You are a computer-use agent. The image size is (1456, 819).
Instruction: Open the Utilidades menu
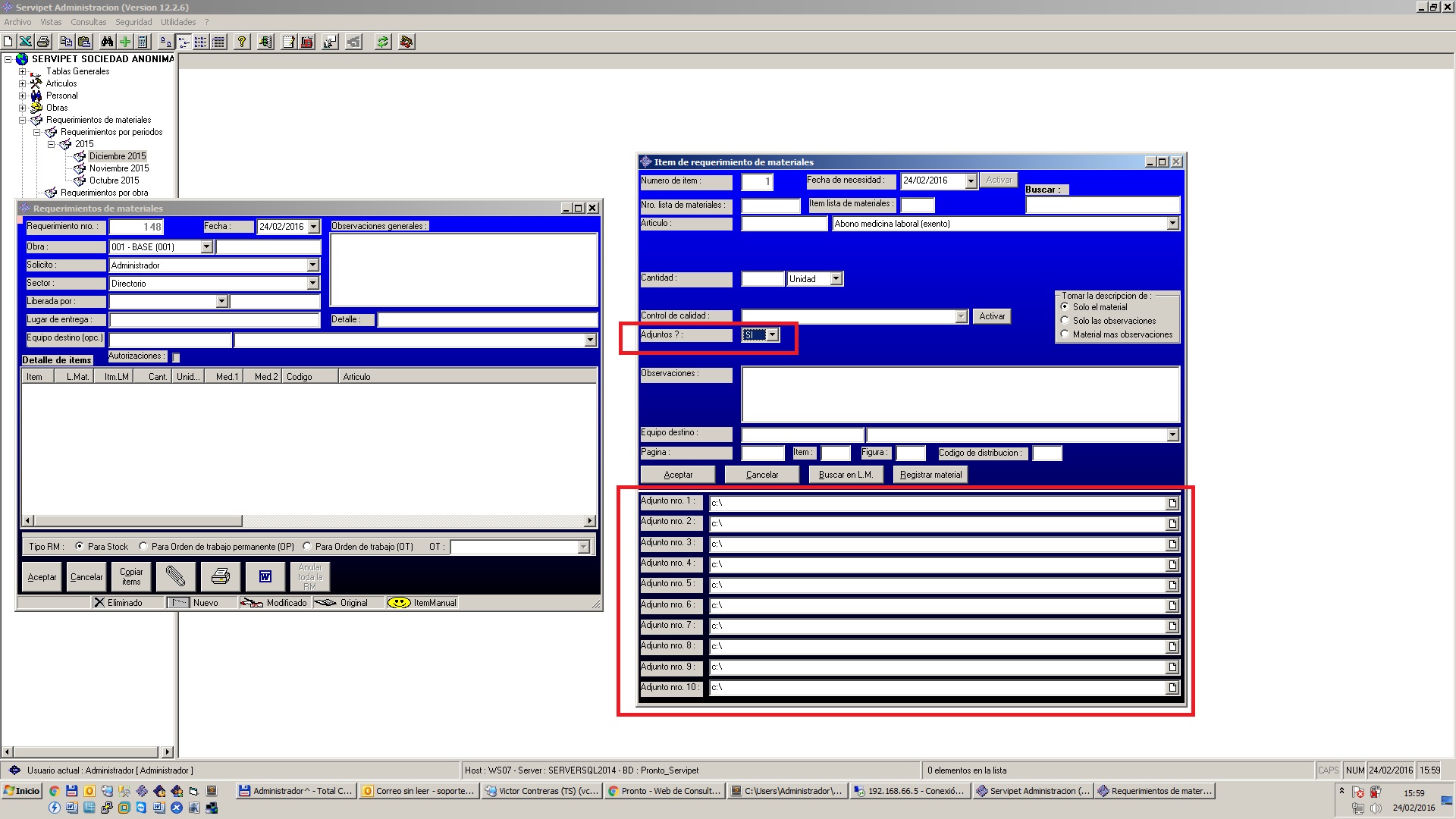click(x=178, y=22)
